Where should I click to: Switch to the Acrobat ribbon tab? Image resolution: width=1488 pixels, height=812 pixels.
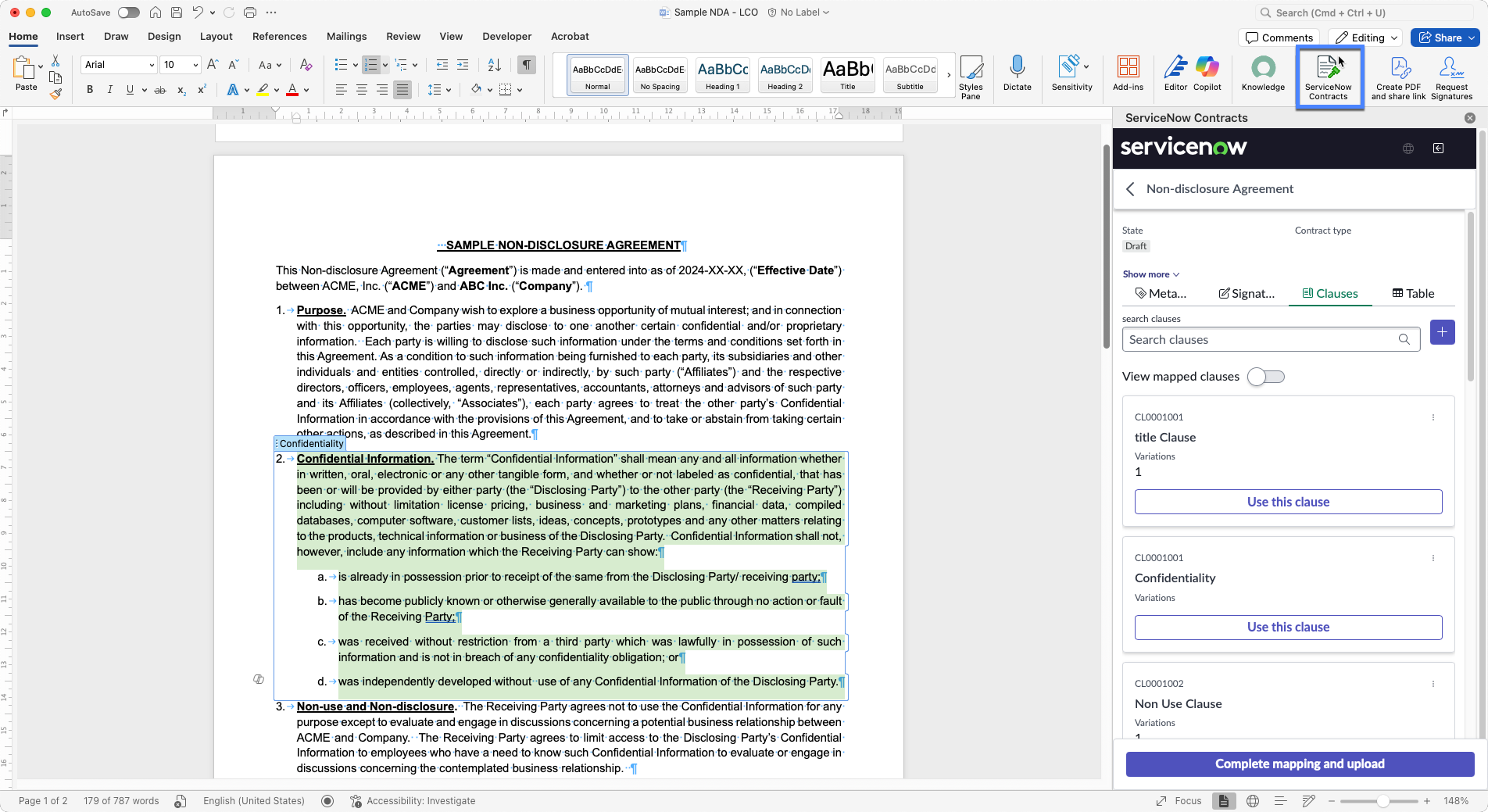(x=570, y=37)
